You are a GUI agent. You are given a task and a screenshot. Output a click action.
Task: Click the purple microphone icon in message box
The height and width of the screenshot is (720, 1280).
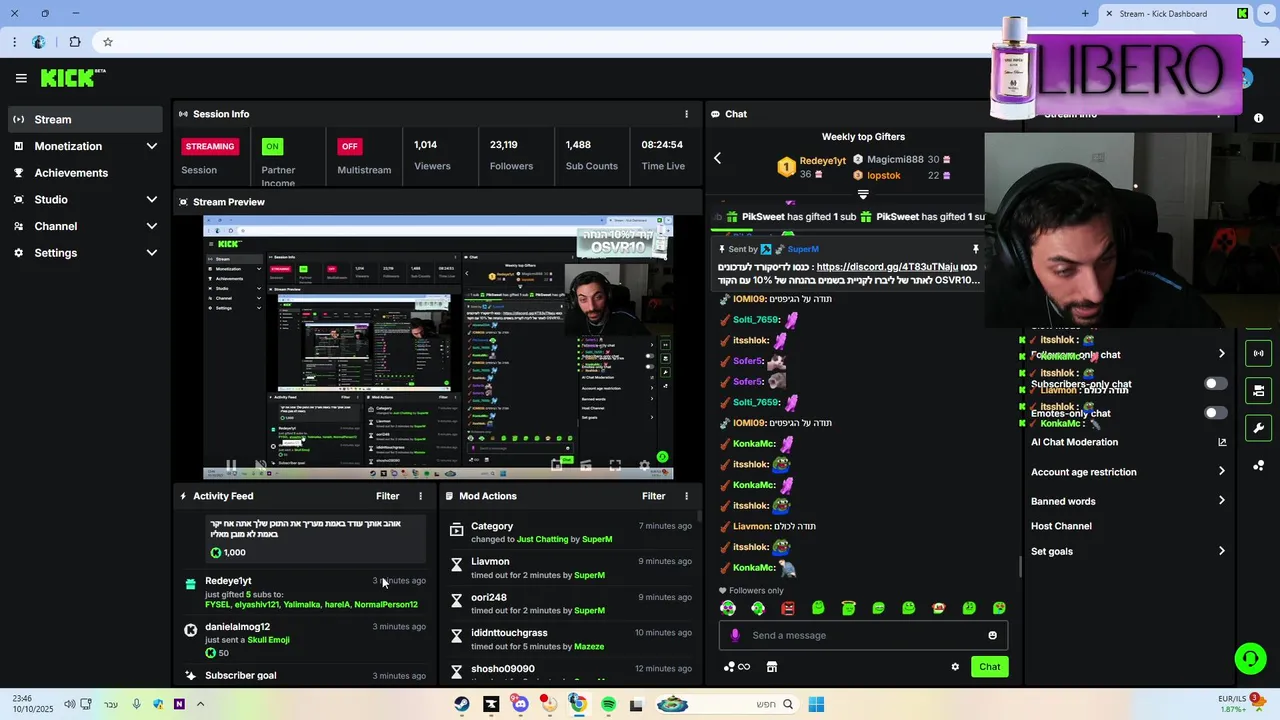click(735, 635)
